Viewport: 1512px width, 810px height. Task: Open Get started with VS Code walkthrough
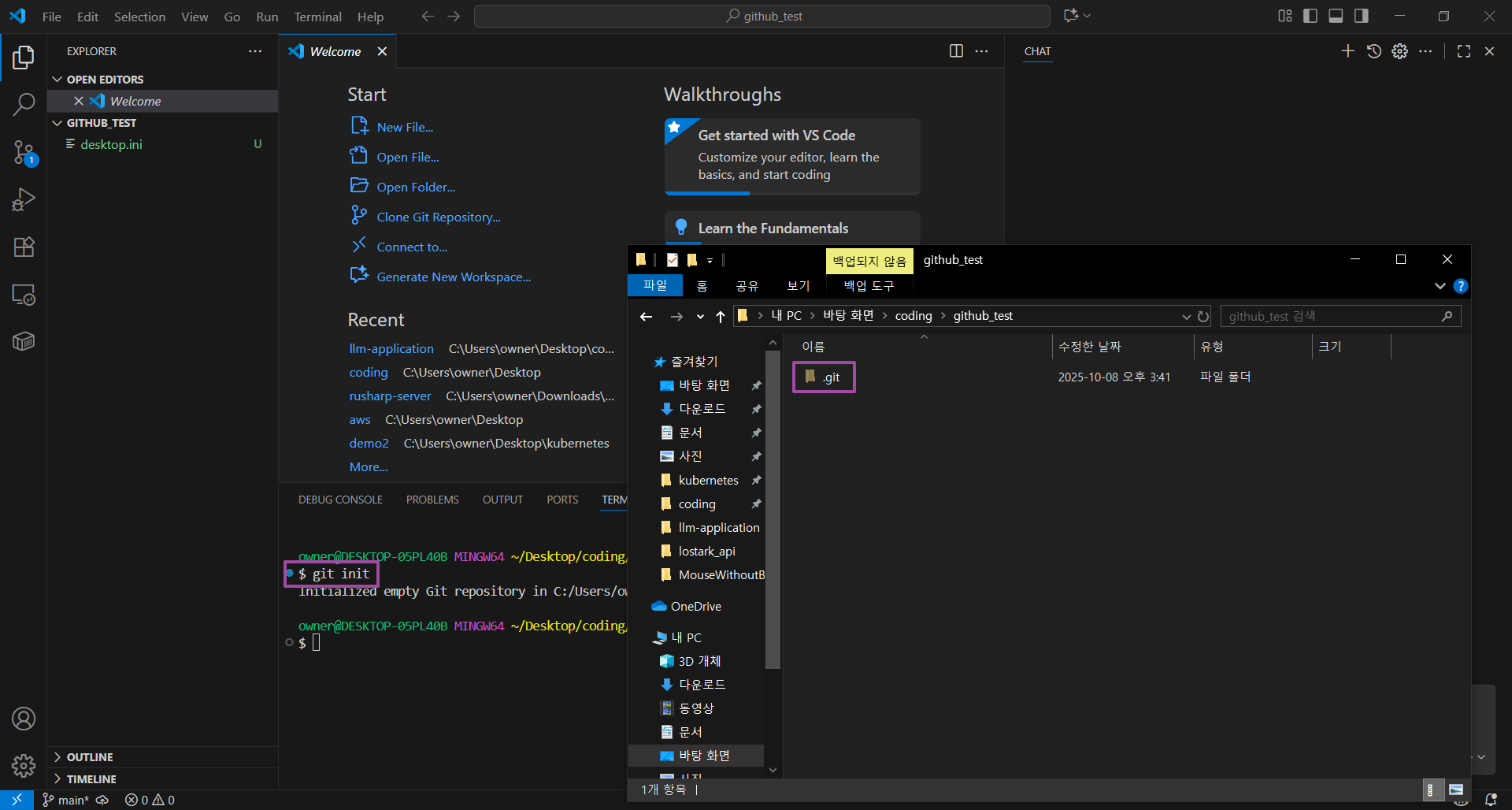click(792, 156)
